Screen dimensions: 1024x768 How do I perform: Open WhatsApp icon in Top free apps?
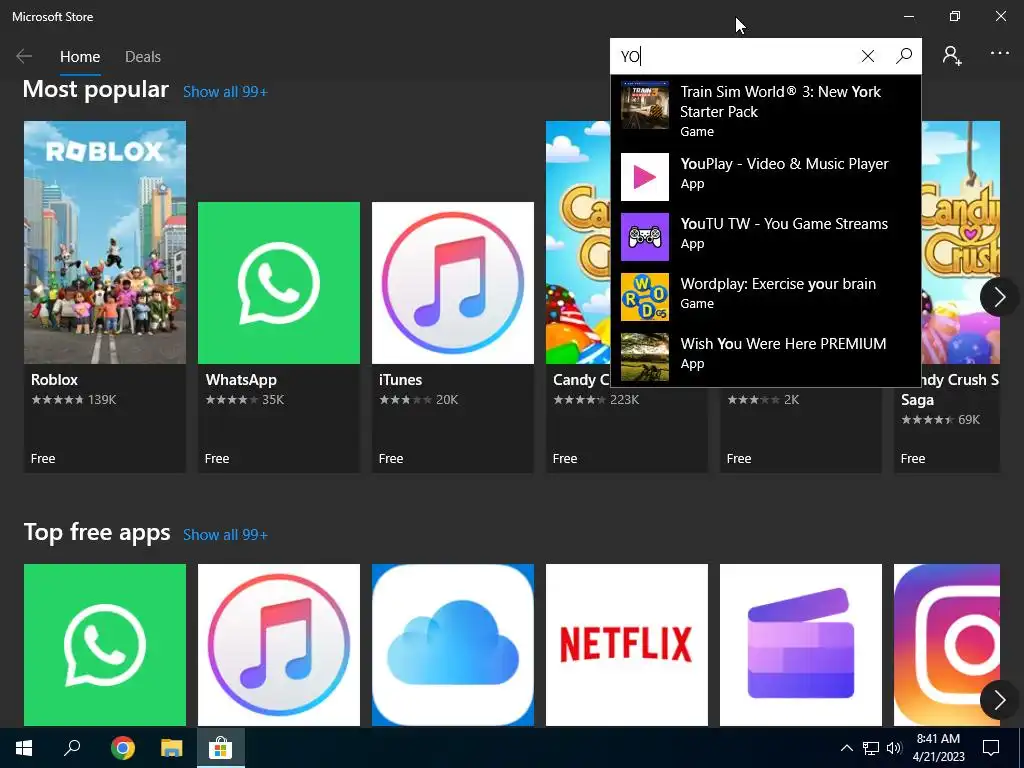tap(104, 645)
